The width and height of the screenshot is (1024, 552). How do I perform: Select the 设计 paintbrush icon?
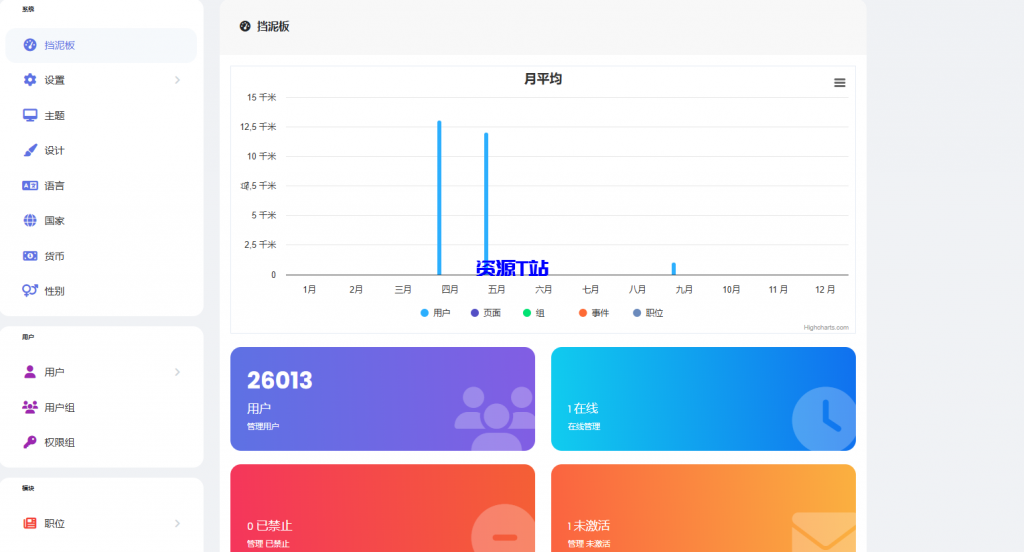30,150
